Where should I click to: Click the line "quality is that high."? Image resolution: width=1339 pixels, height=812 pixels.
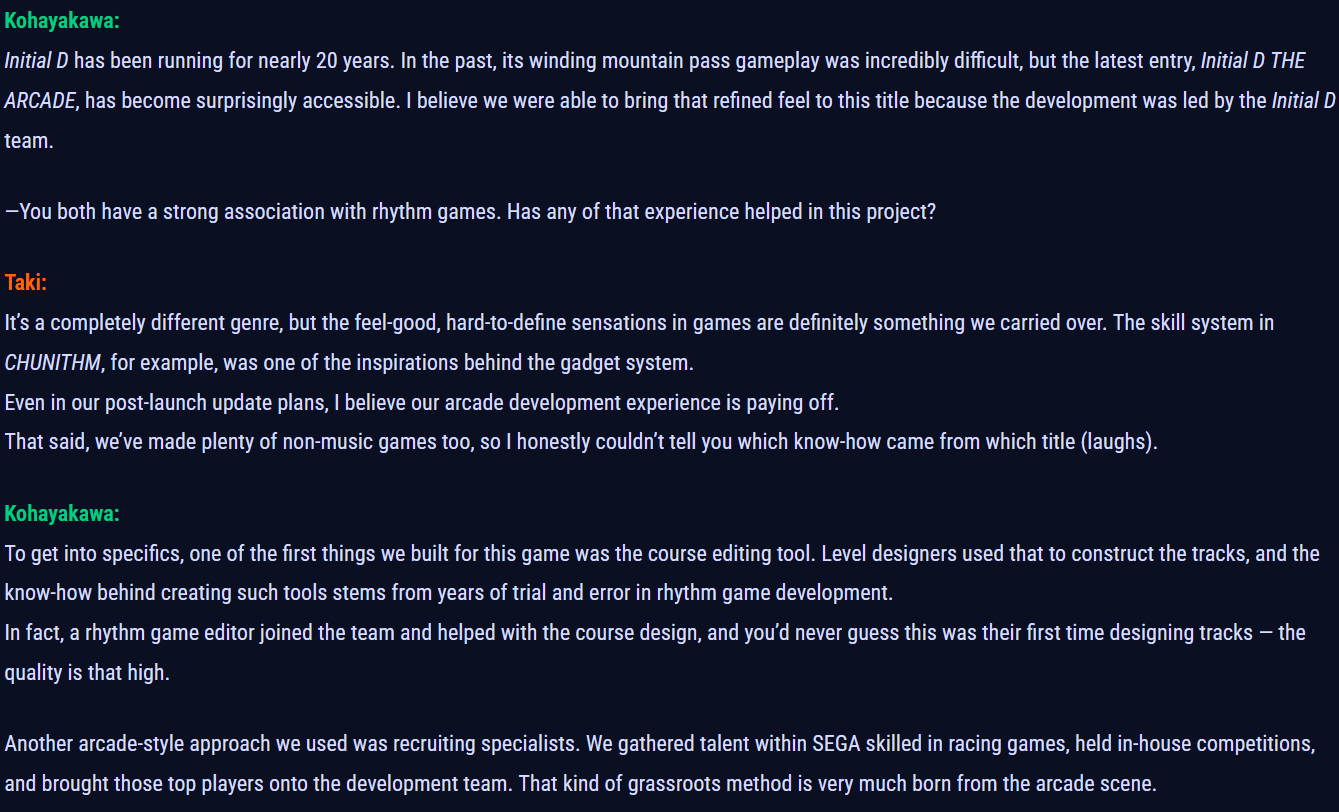click(x=87, y=672)
